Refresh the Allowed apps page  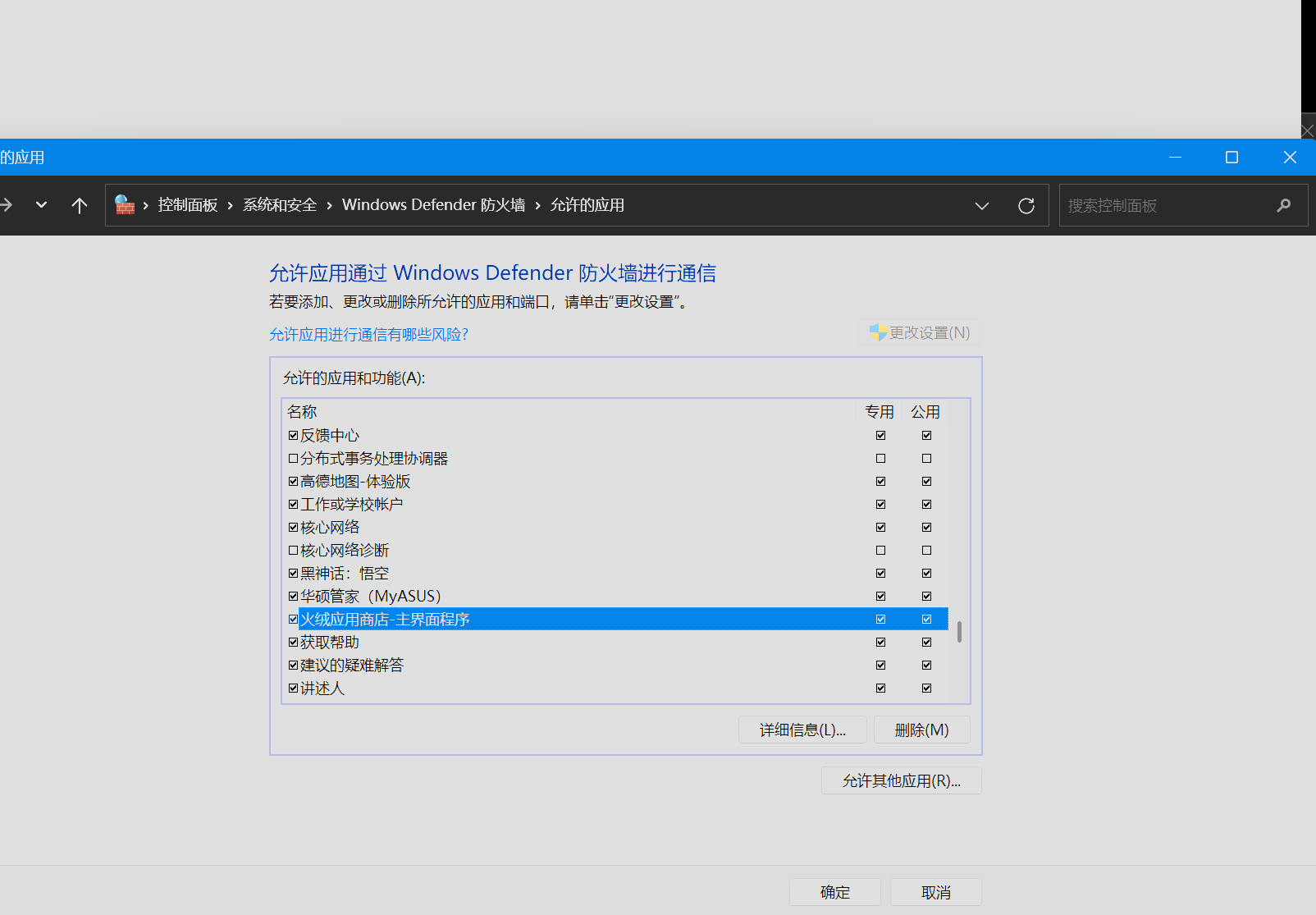1026,206
